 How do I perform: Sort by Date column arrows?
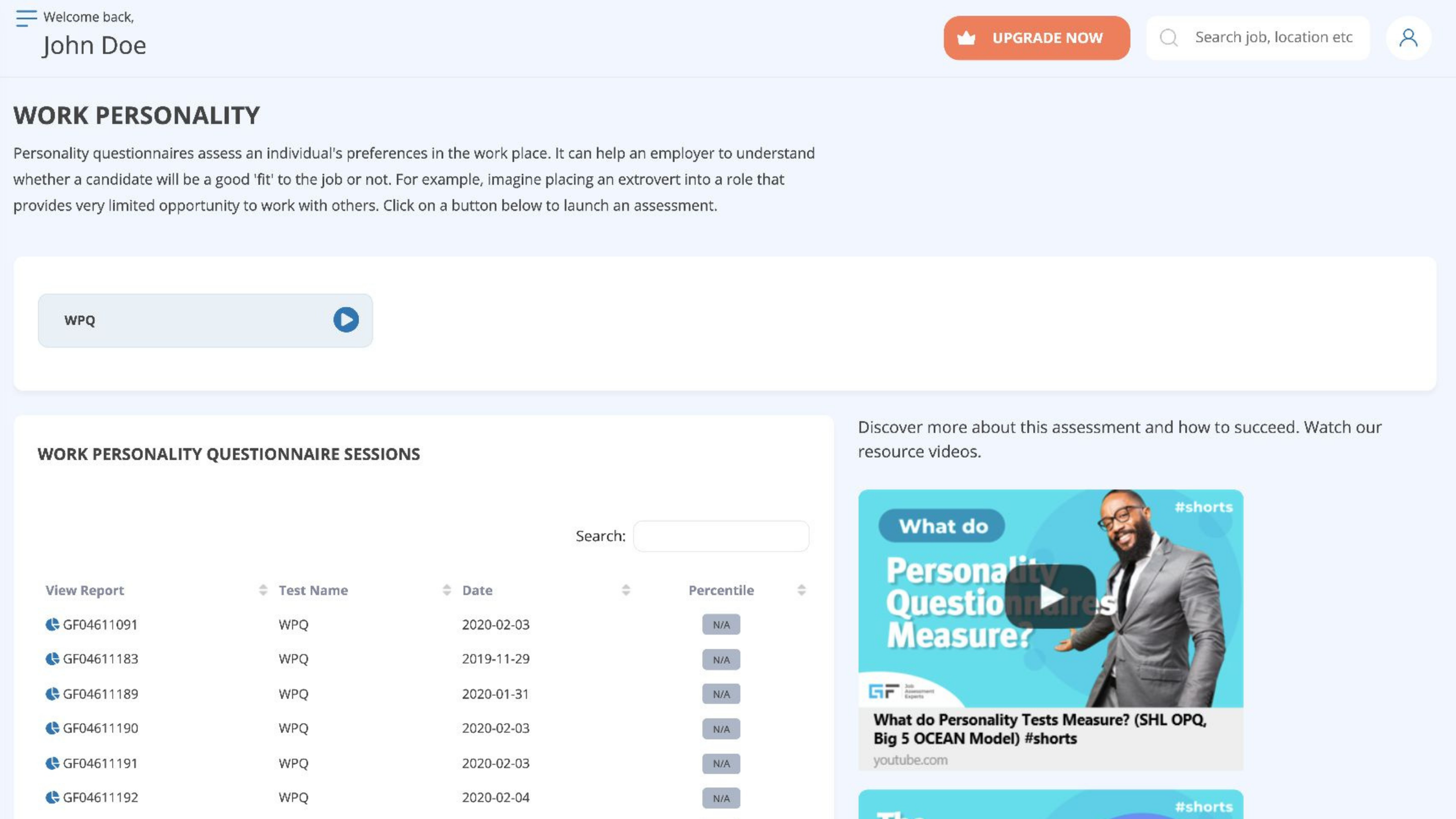[626, 590]
